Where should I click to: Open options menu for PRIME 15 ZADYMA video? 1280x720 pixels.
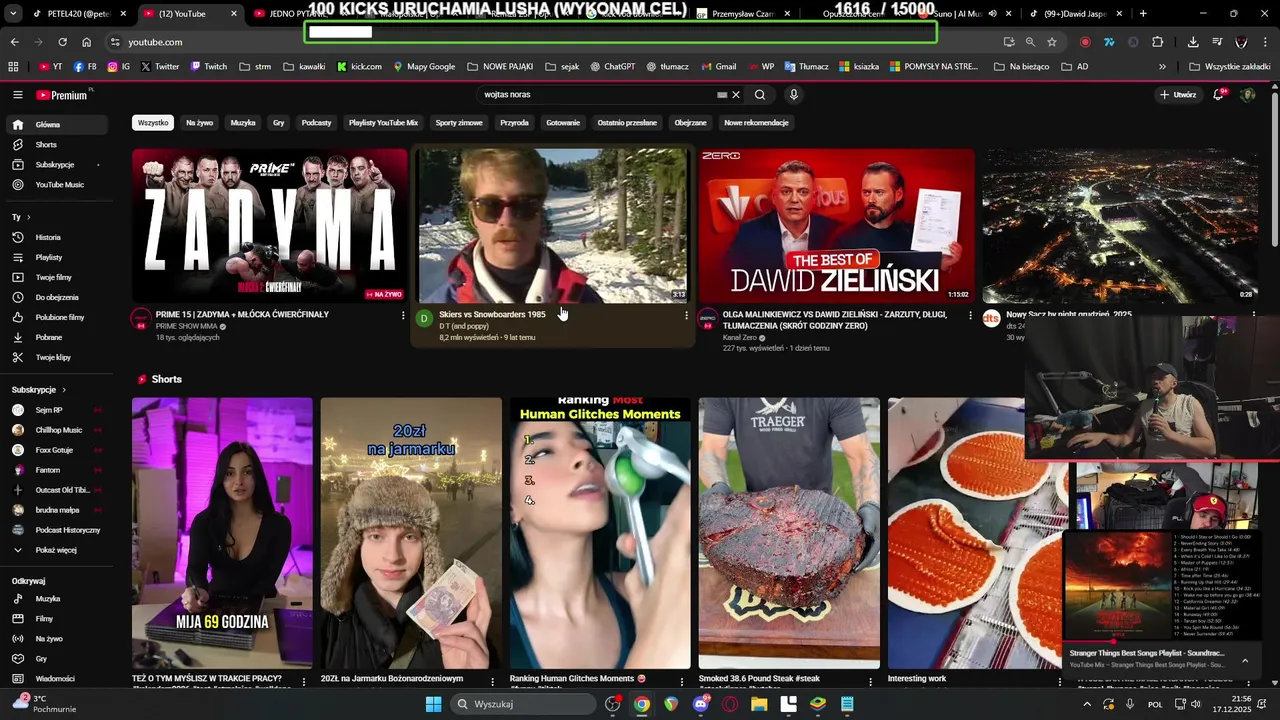[403, 315]
